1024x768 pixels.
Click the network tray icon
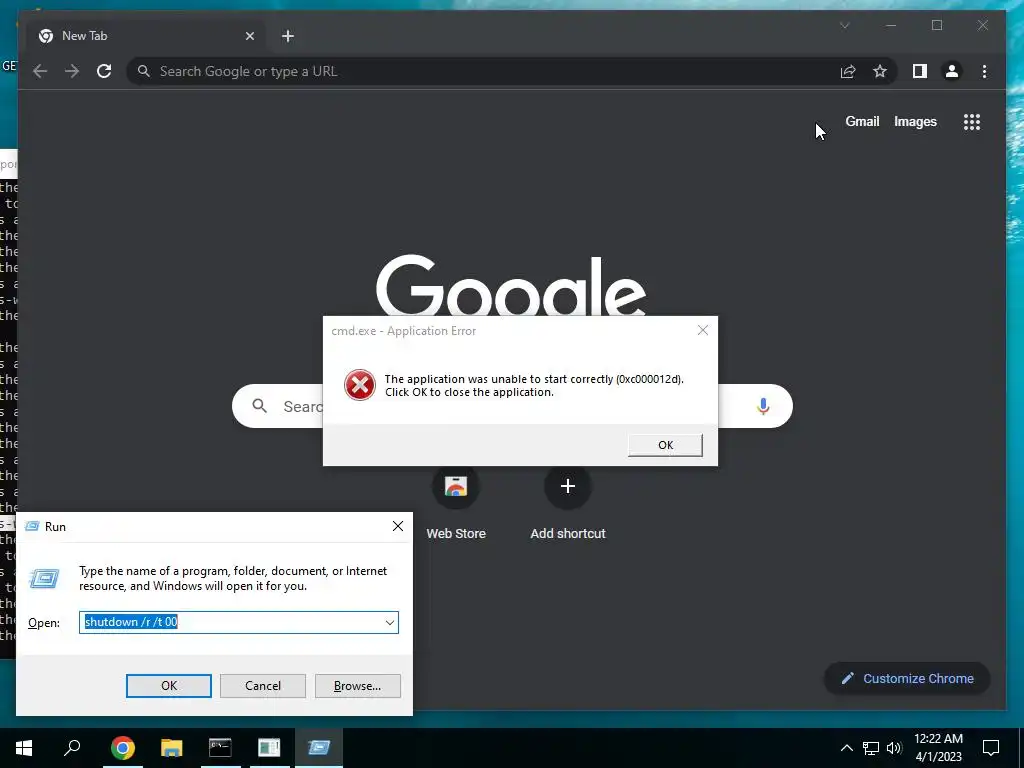(x=871, y=748)
